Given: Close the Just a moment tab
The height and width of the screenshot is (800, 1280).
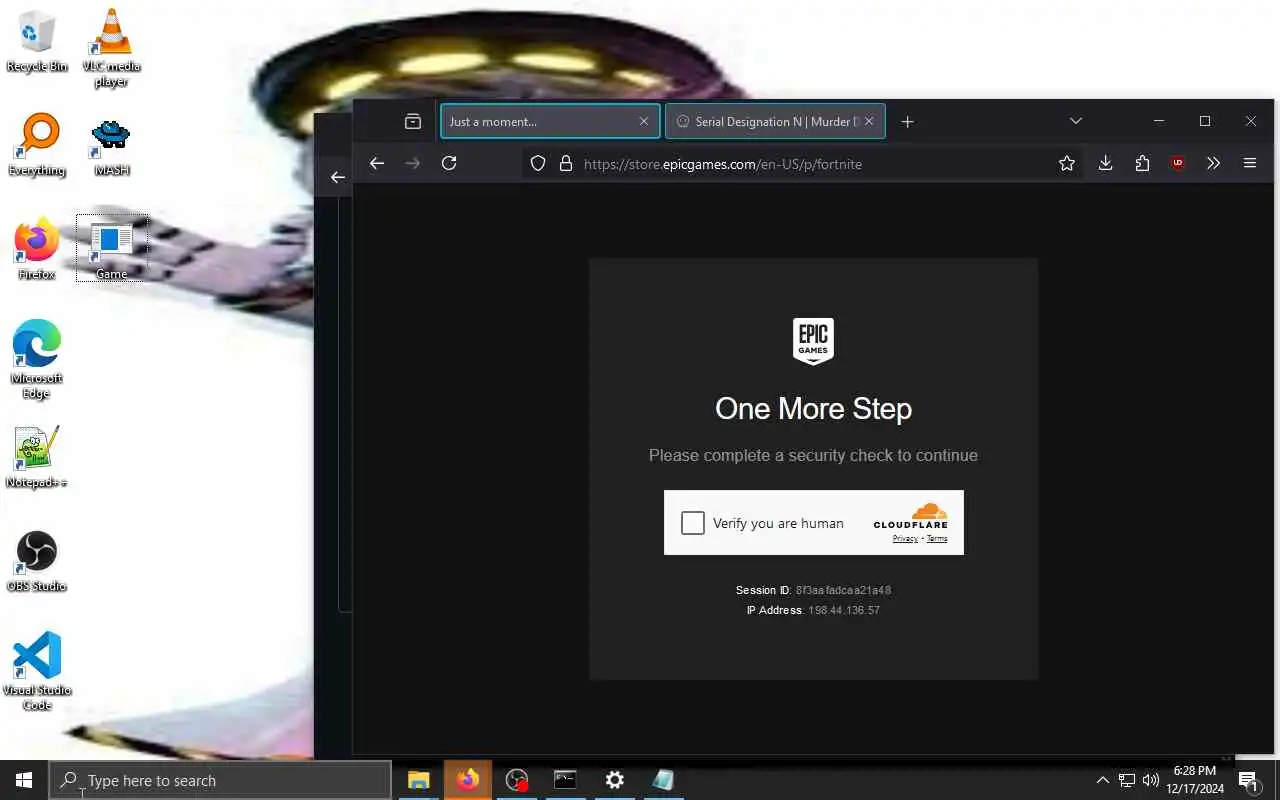Looking at the screenshot, I should (x=644, y=121).
